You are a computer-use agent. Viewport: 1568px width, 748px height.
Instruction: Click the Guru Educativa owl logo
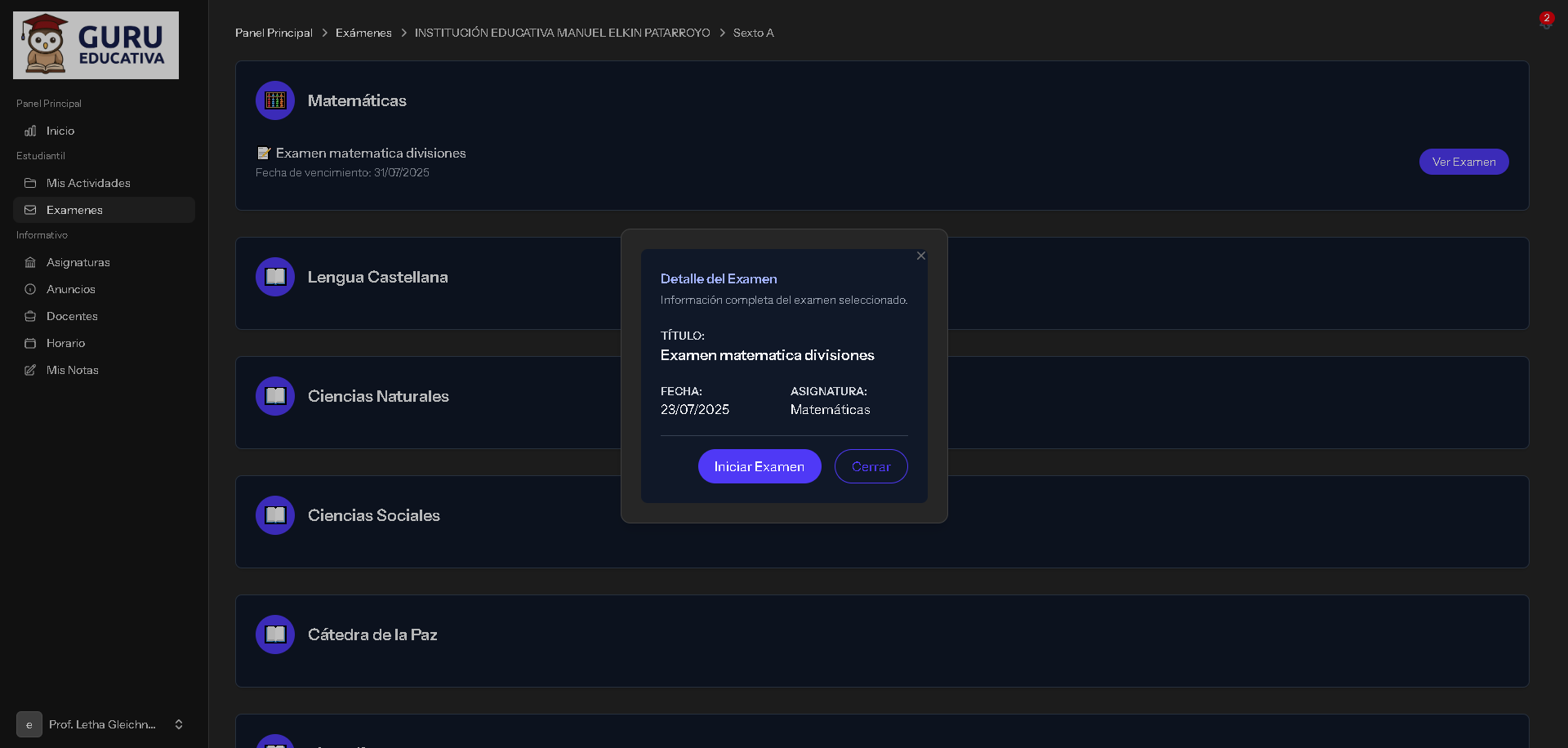96,46
